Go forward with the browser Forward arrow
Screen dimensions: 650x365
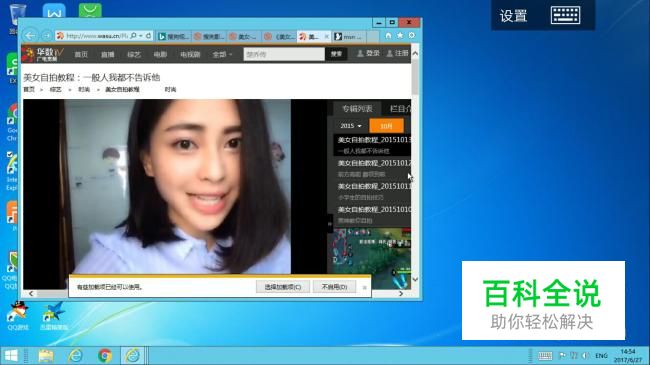click(46, 36)
